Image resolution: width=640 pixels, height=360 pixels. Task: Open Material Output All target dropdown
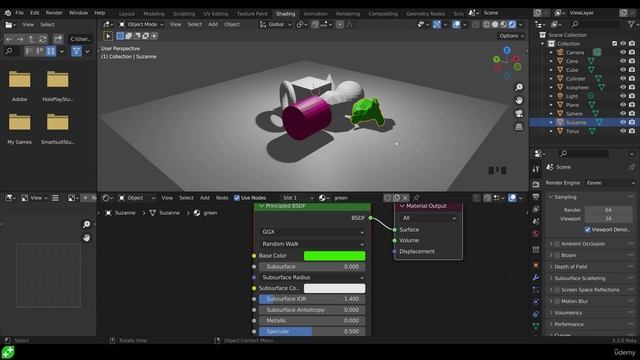click(x=429, y=218)
